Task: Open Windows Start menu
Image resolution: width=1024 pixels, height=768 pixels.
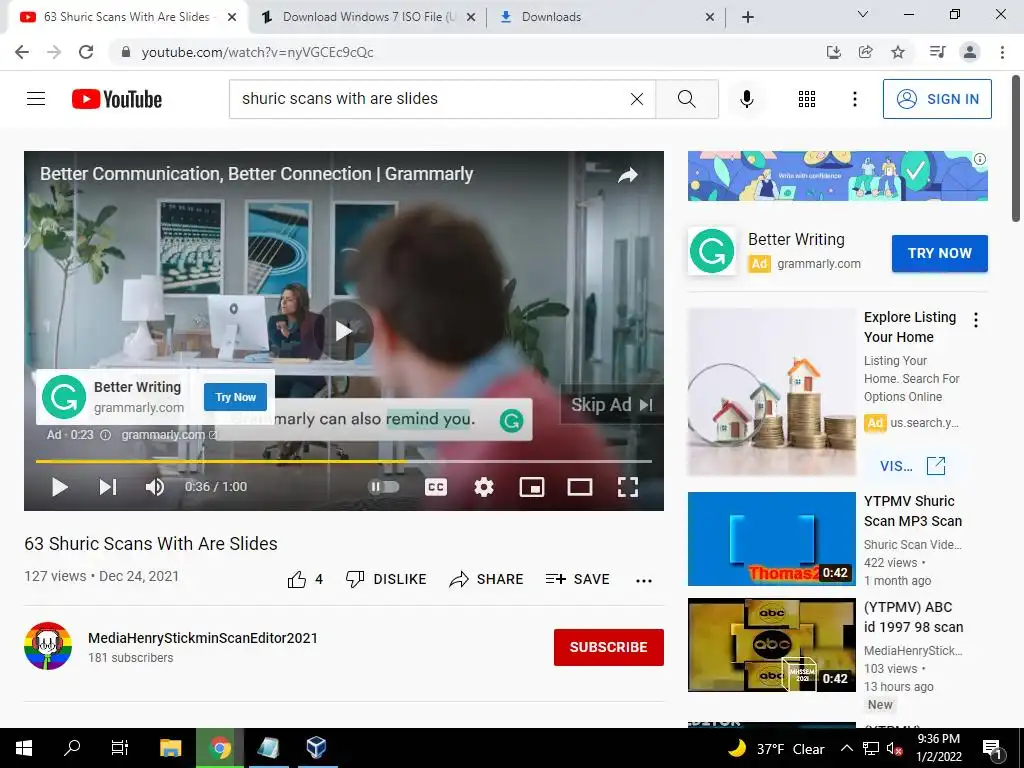Action: pos(24,748)
